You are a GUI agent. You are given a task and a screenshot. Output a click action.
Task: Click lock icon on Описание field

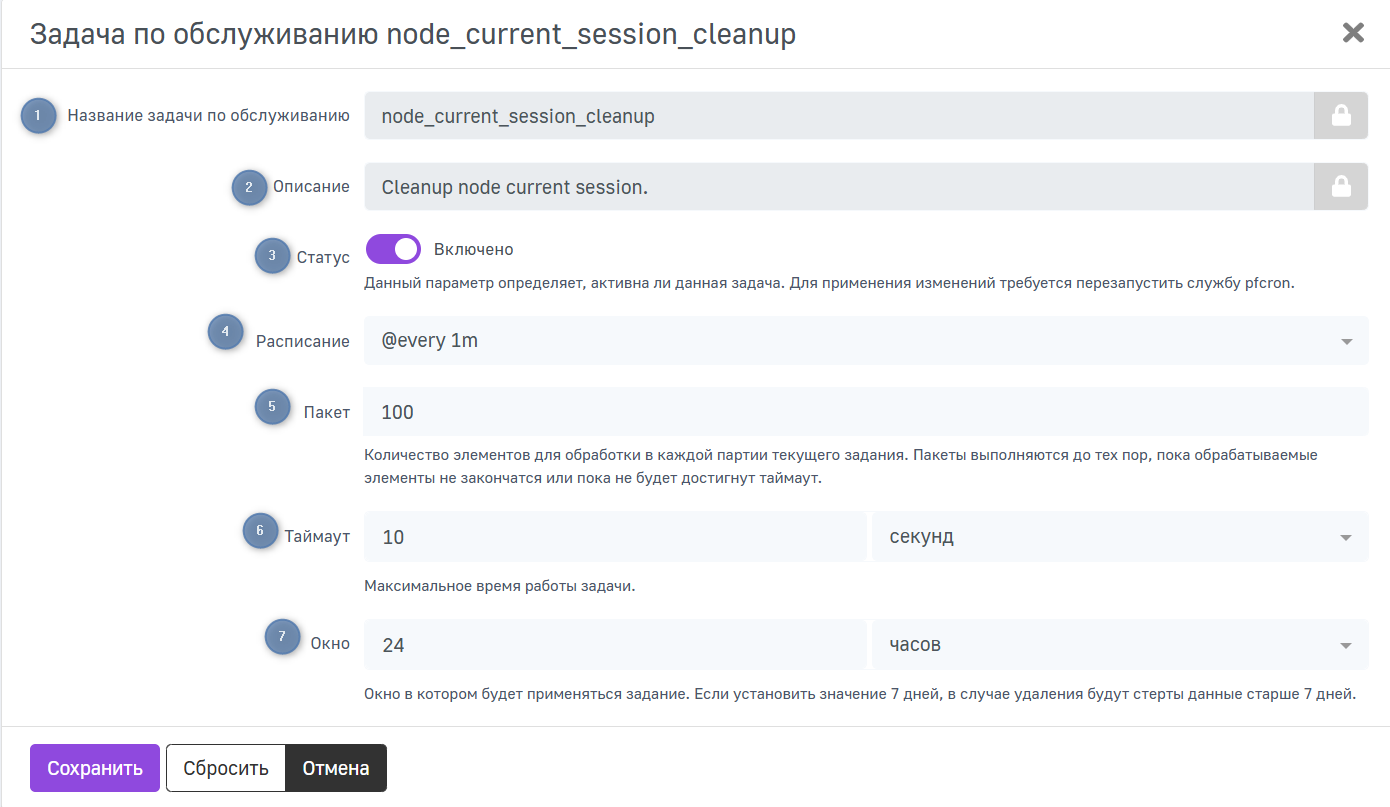pos(1340,187)
